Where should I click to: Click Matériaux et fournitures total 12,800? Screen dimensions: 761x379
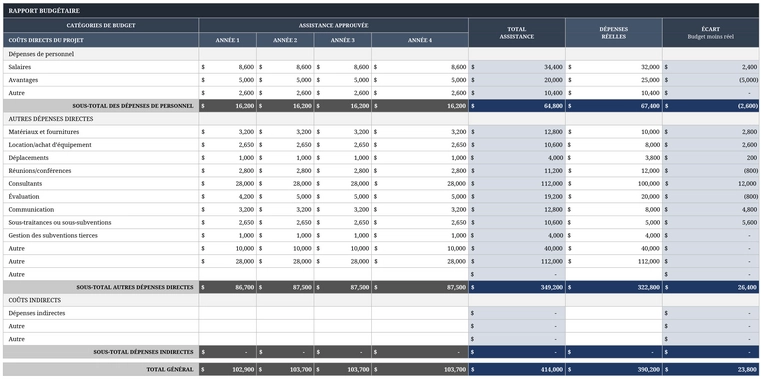[517, 132]
